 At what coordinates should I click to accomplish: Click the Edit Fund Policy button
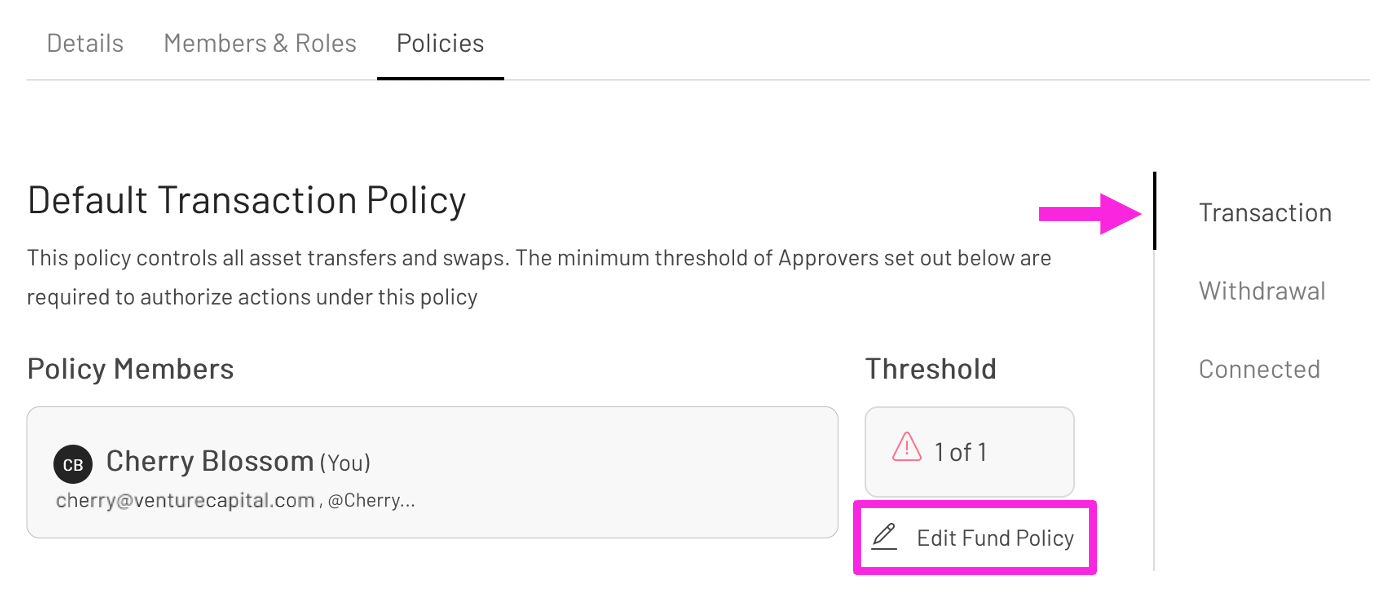point(975,537)
